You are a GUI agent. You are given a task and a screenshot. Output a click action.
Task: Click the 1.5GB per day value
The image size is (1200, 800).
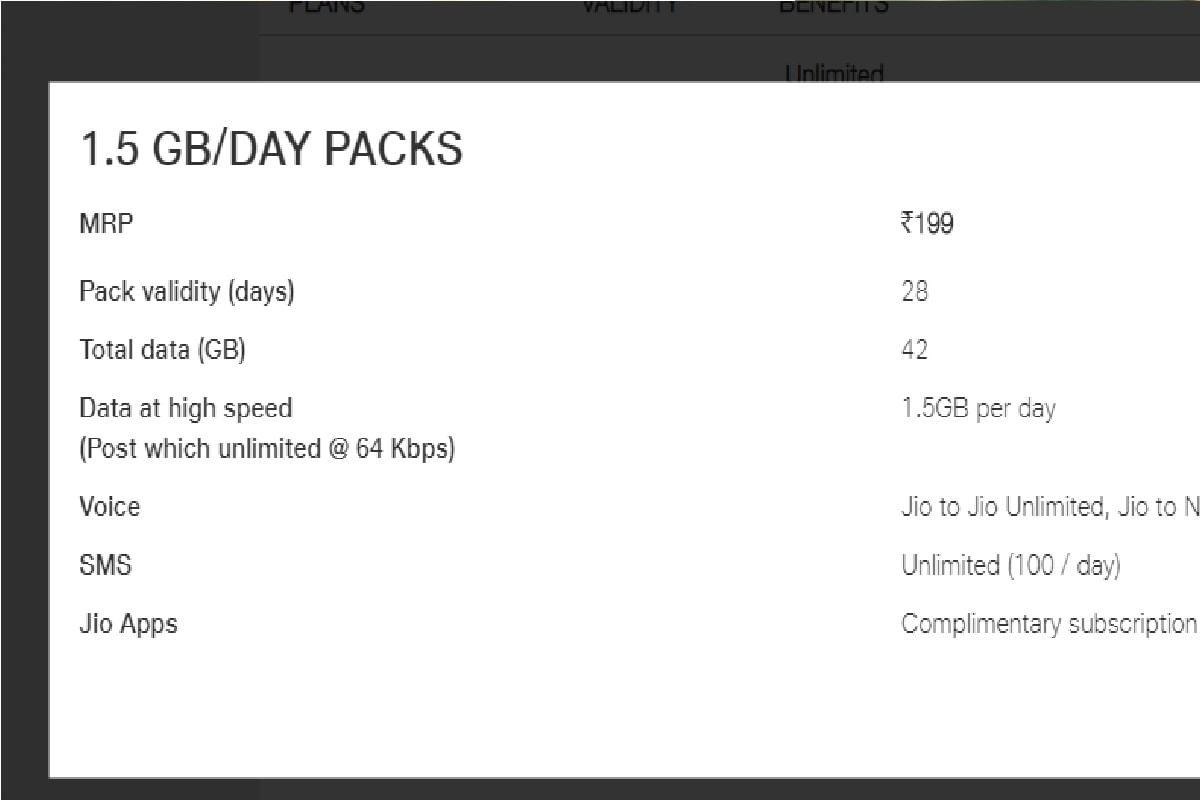tap(978, 408)
